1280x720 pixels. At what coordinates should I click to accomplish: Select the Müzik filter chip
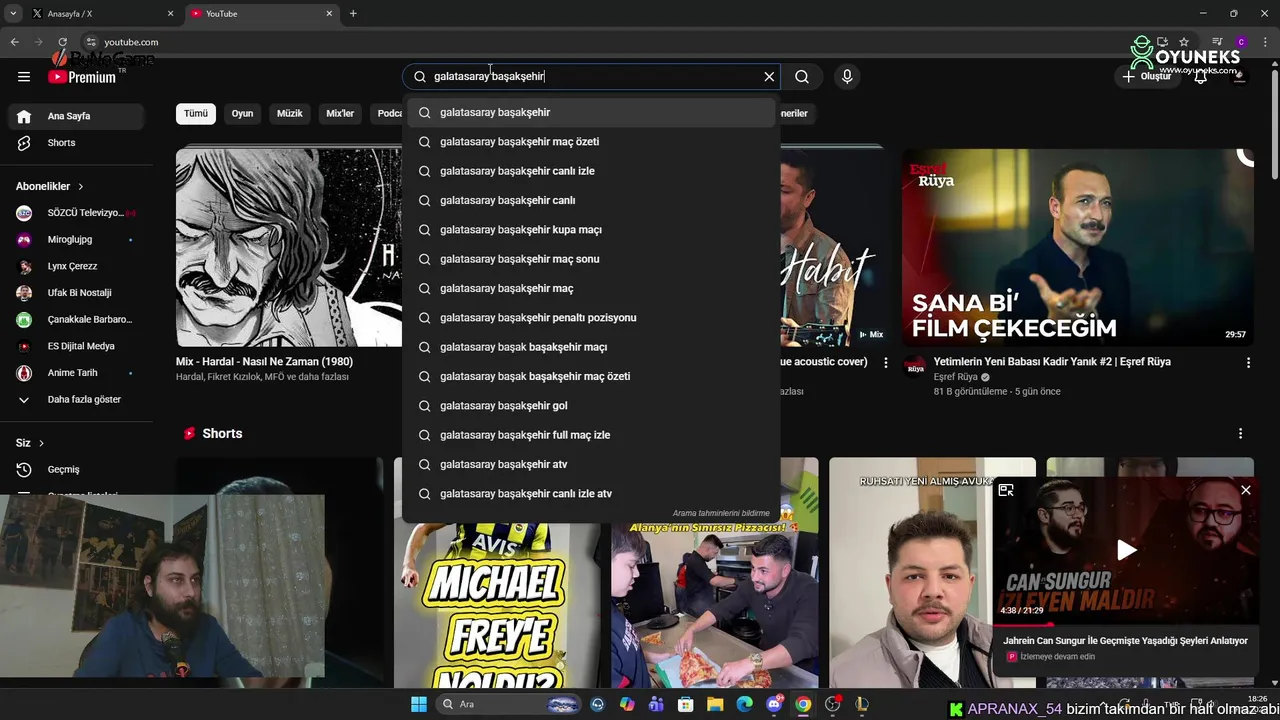pos(289,113)
